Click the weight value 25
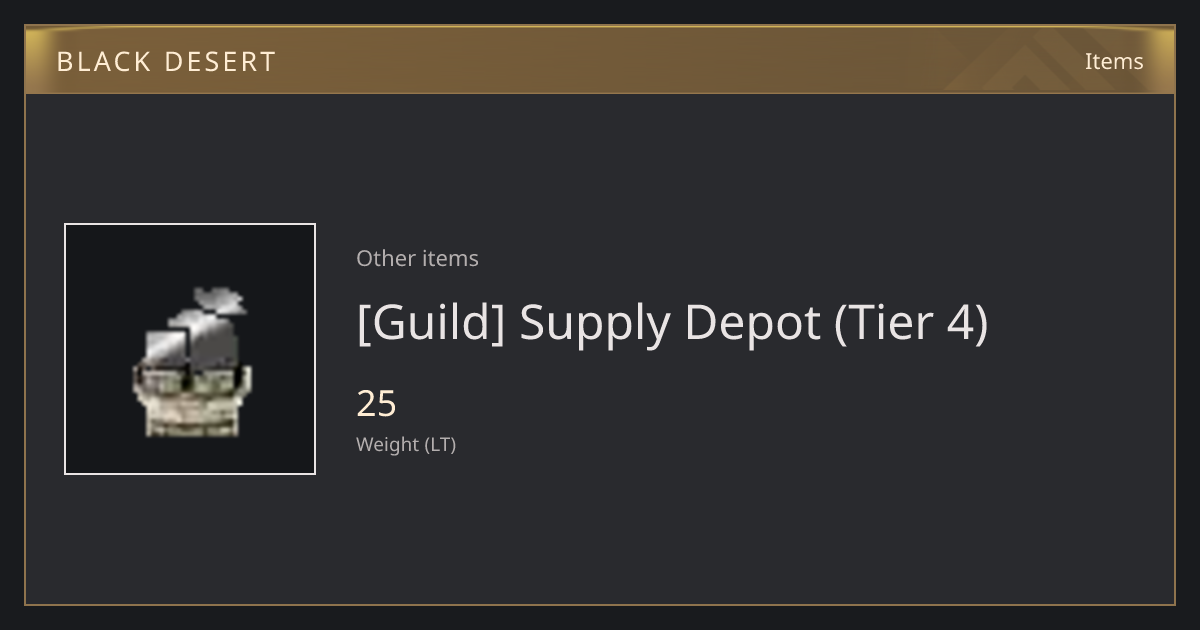This screenshot has width=1200, height=630. [x=377, y=404]
